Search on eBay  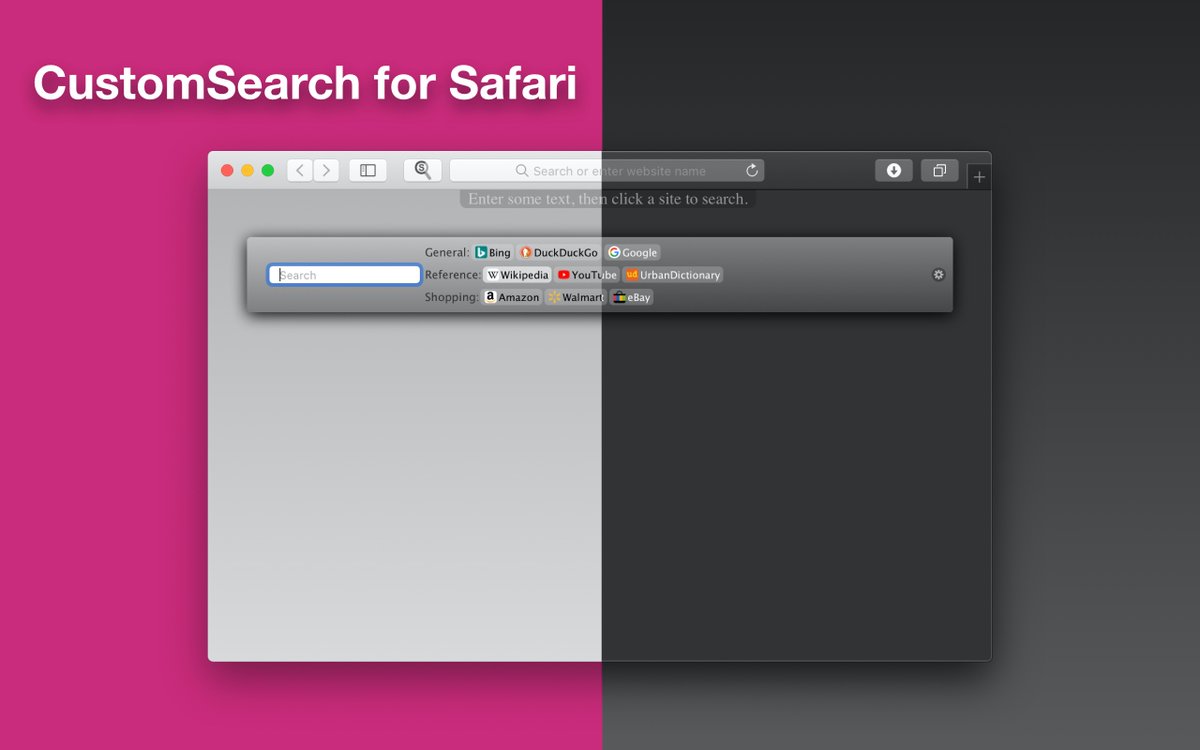[x=632, y=297]
